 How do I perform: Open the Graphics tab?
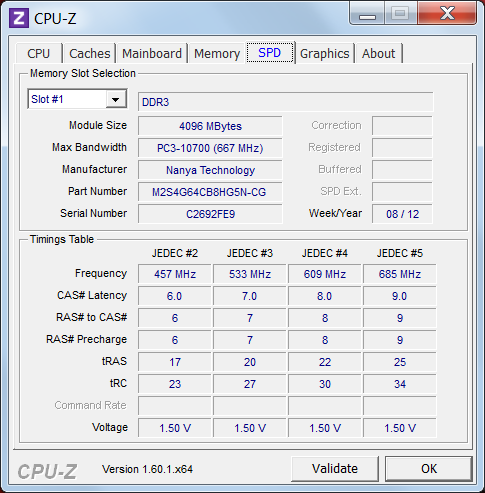pos(325,53)
